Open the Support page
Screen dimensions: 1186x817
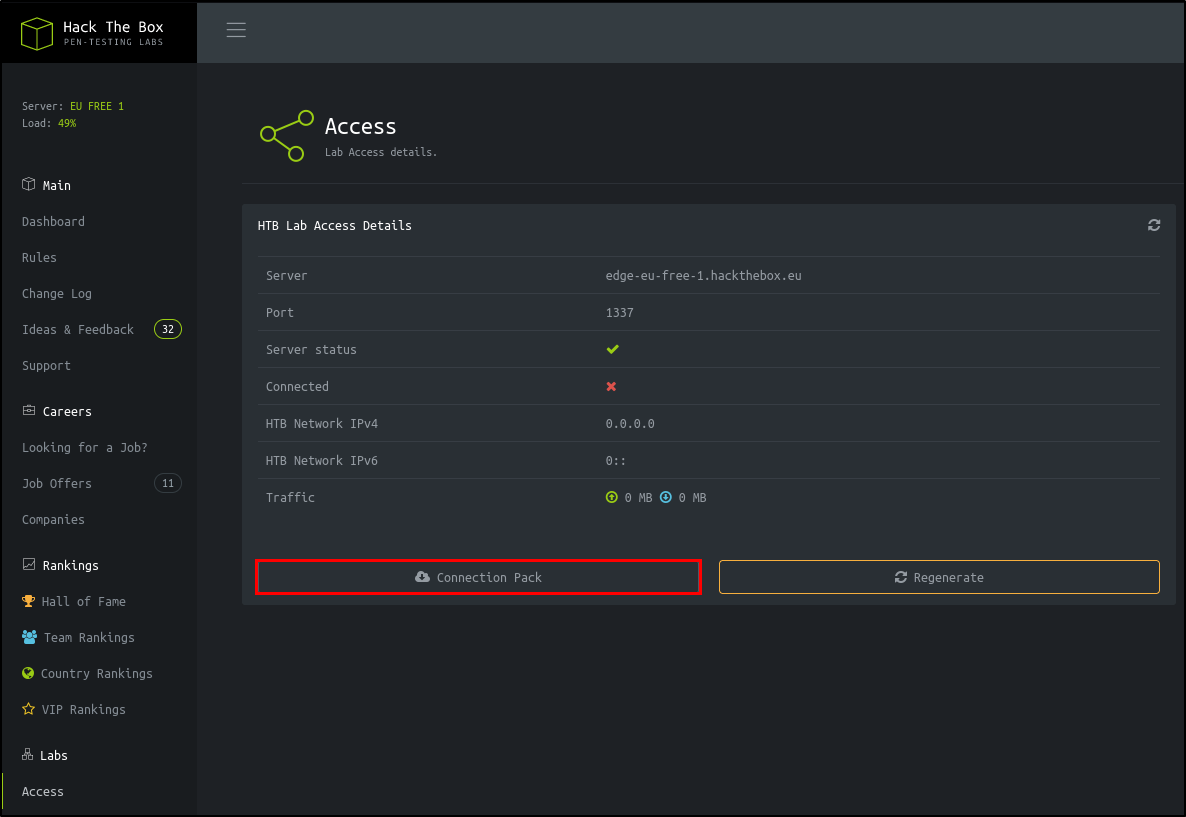(x=46, y=366)
